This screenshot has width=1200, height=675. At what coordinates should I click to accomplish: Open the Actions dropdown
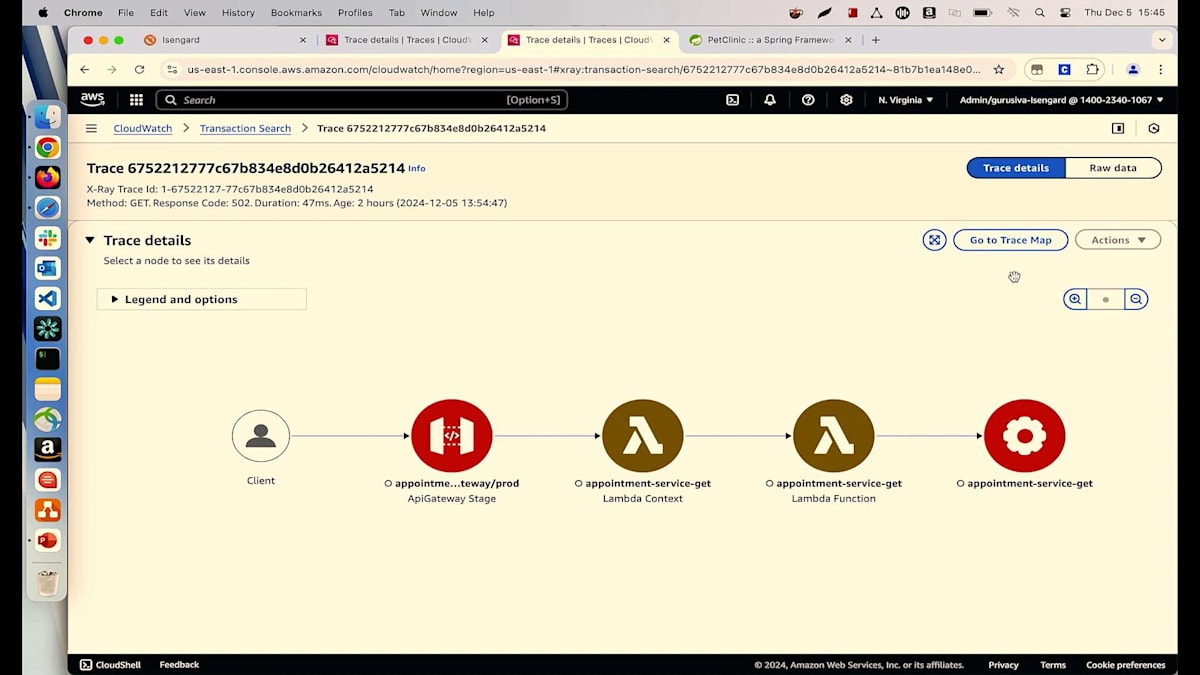coord(1118,240)
